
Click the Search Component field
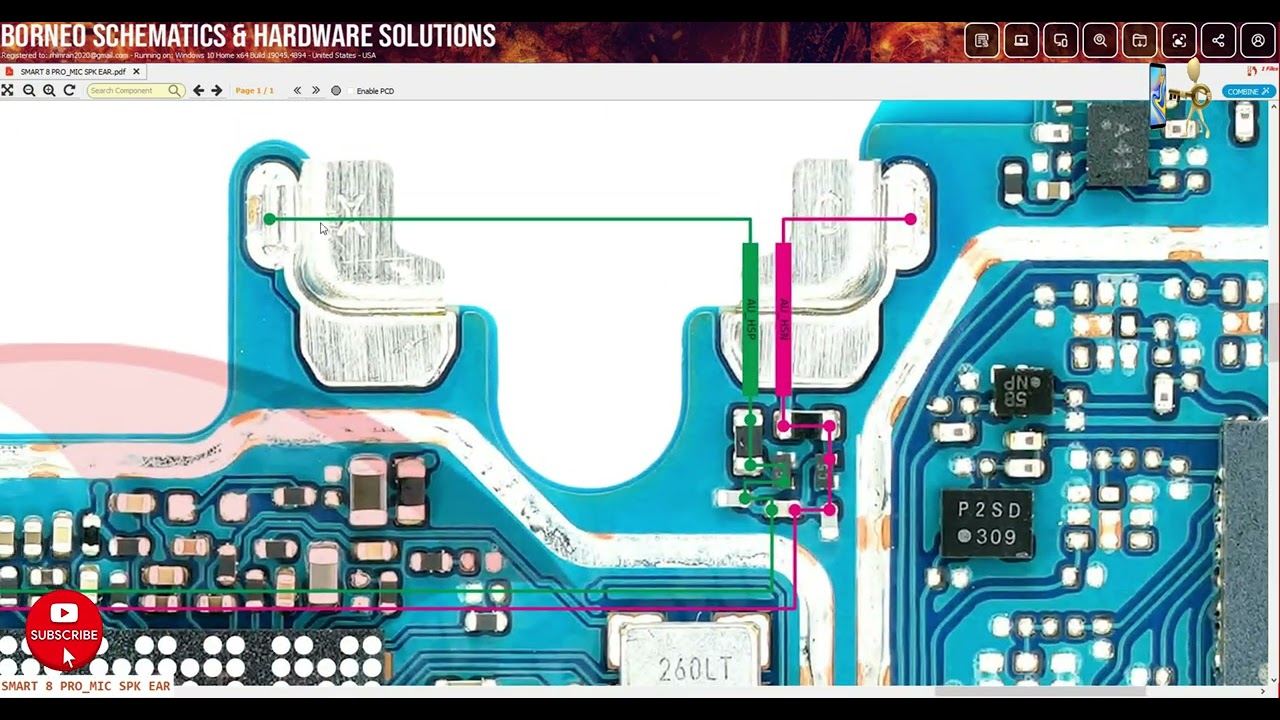tap(134, 90)
